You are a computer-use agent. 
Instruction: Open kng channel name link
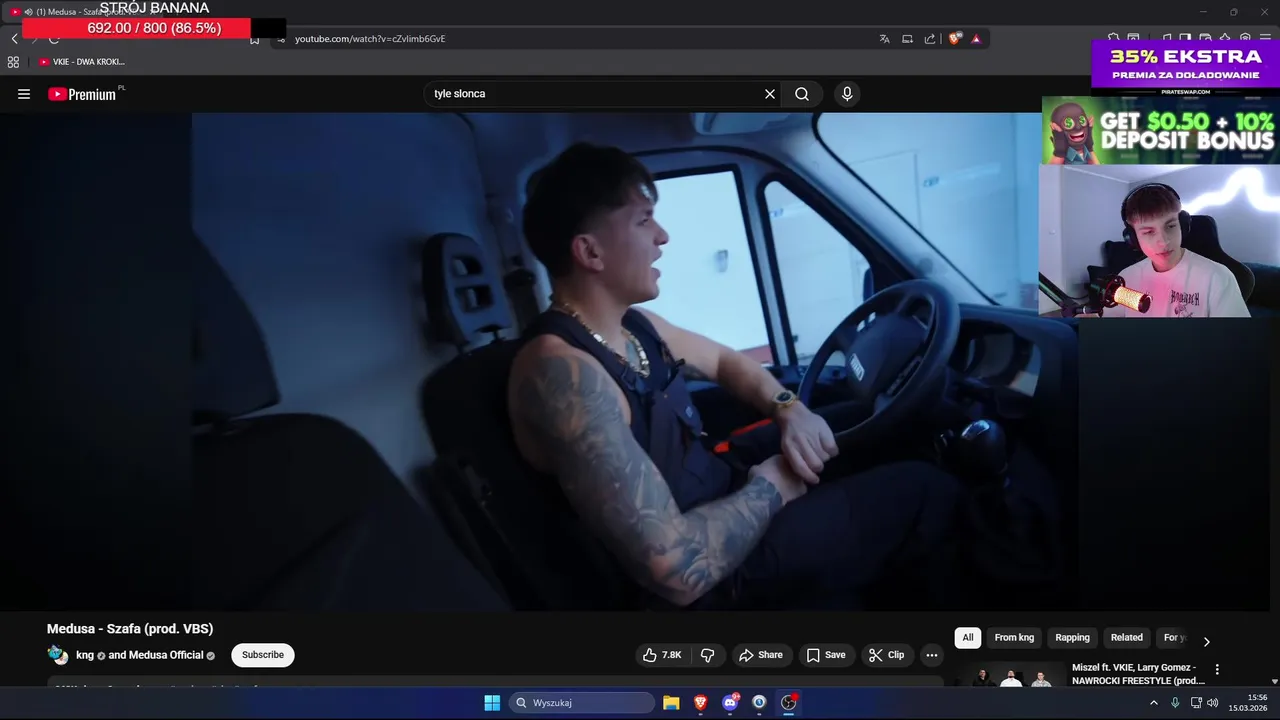(85, 655)
